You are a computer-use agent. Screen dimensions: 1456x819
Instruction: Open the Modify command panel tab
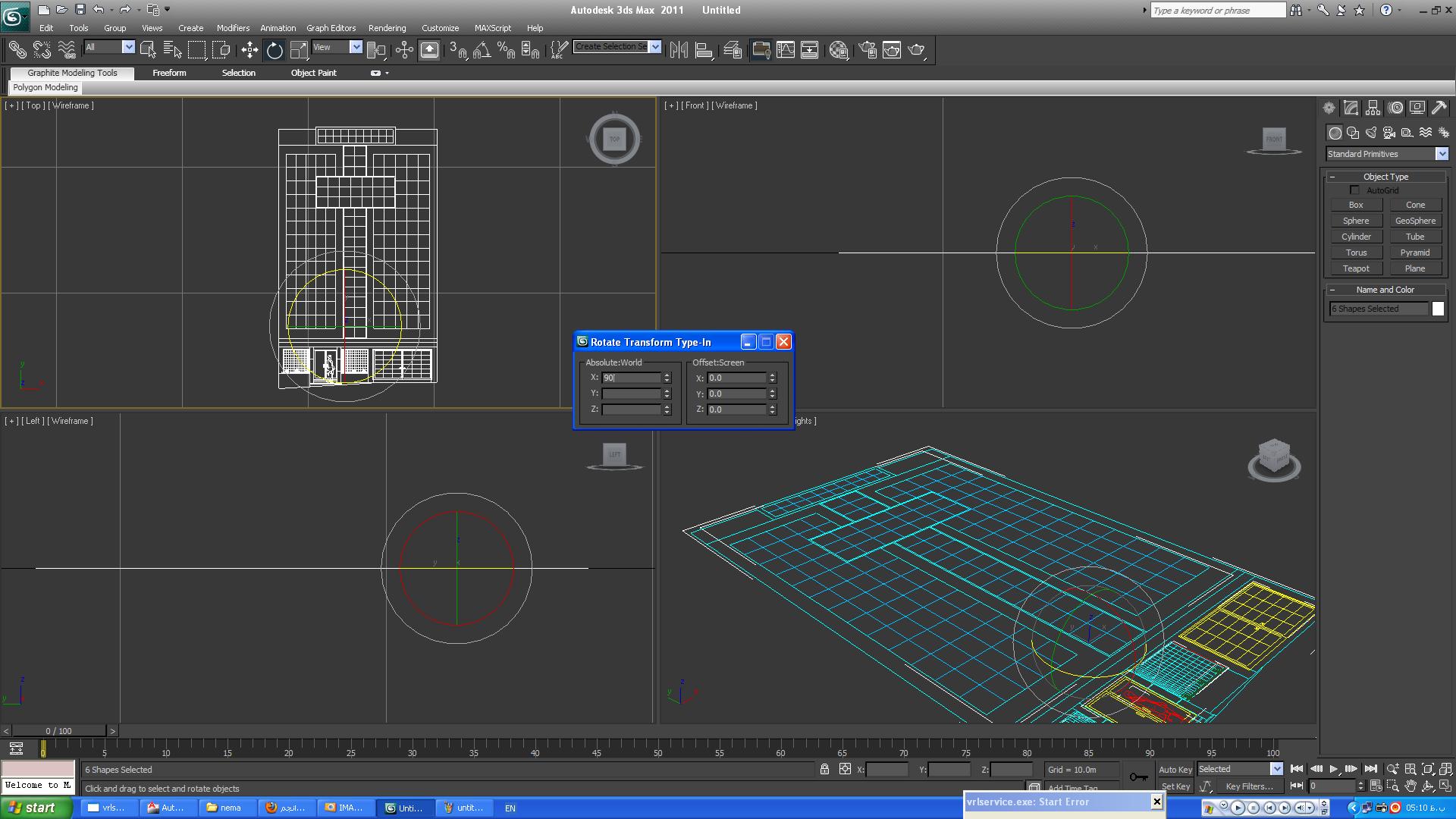coord(1351,108)
